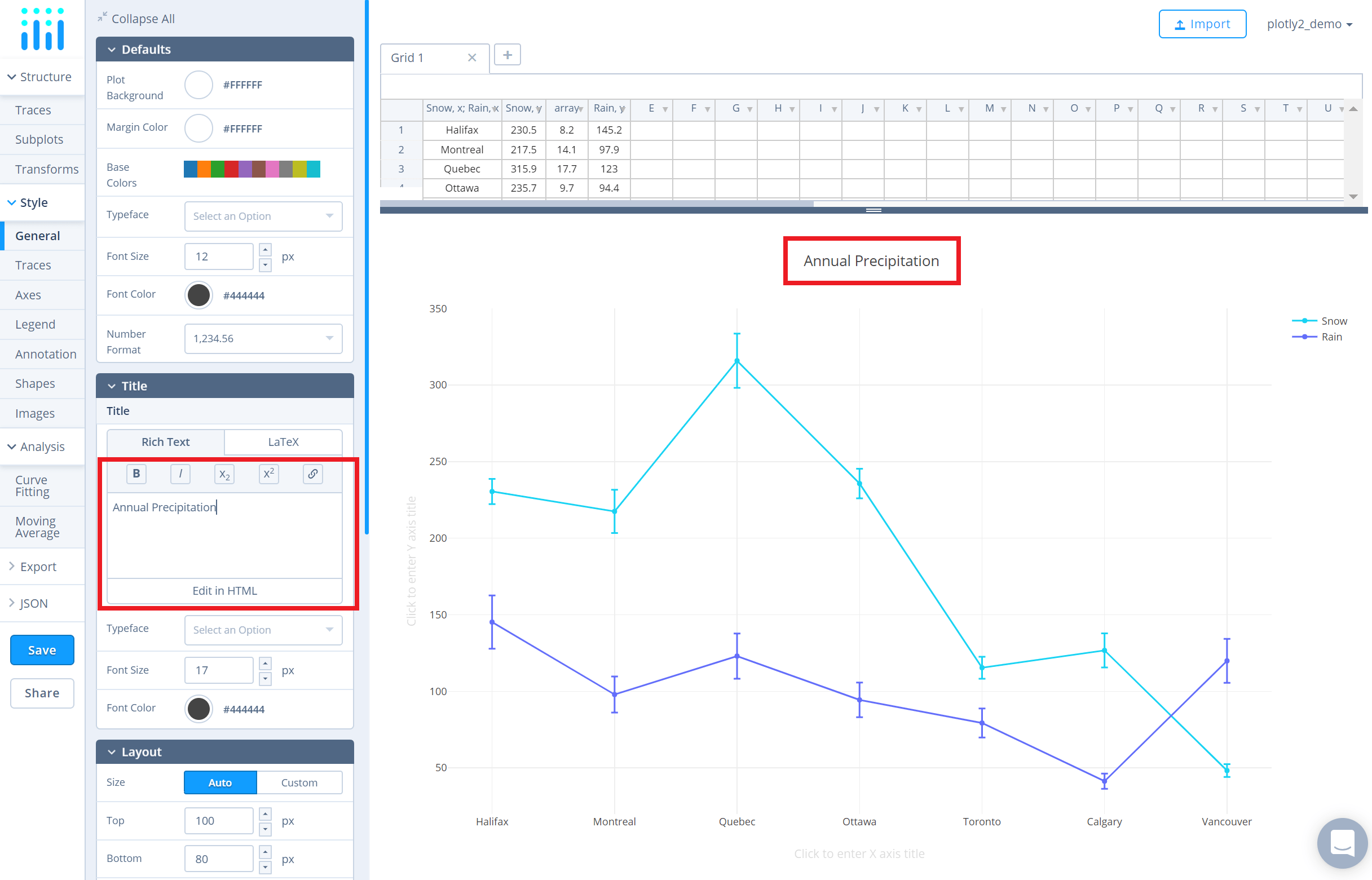Click the Bold formatting icon

[136, 474]
